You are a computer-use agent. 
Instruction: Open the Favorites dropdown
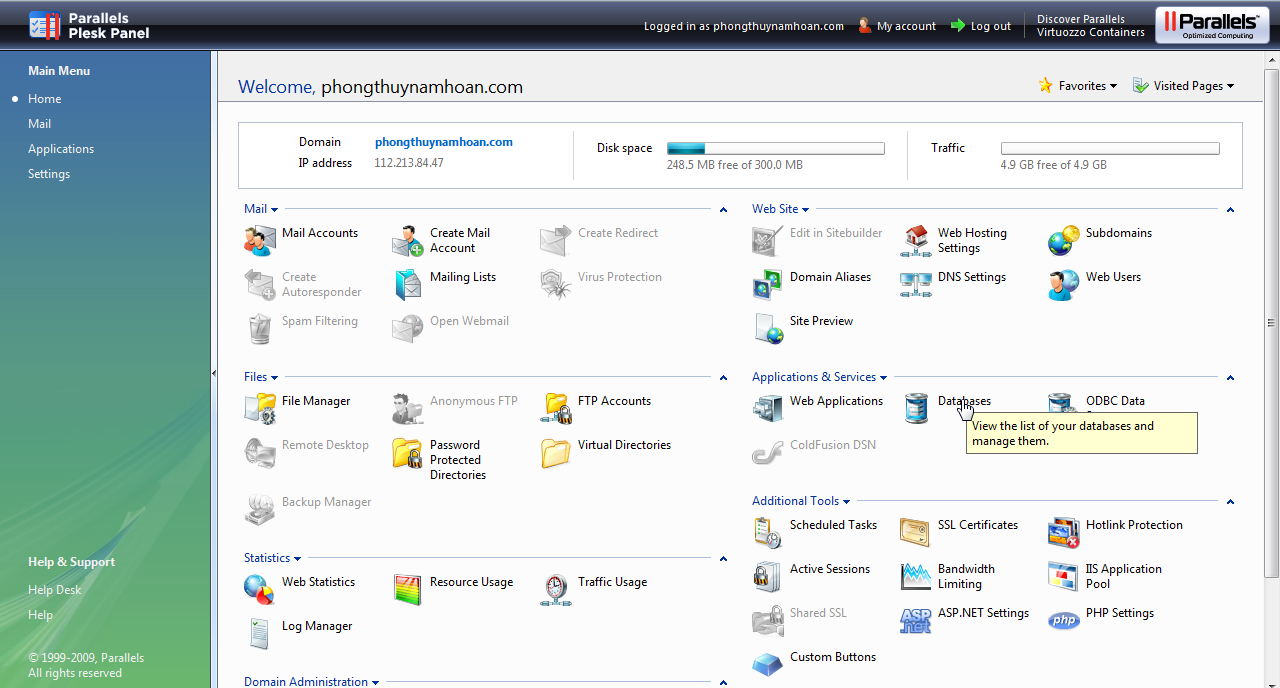click(x=1079, y=86)
